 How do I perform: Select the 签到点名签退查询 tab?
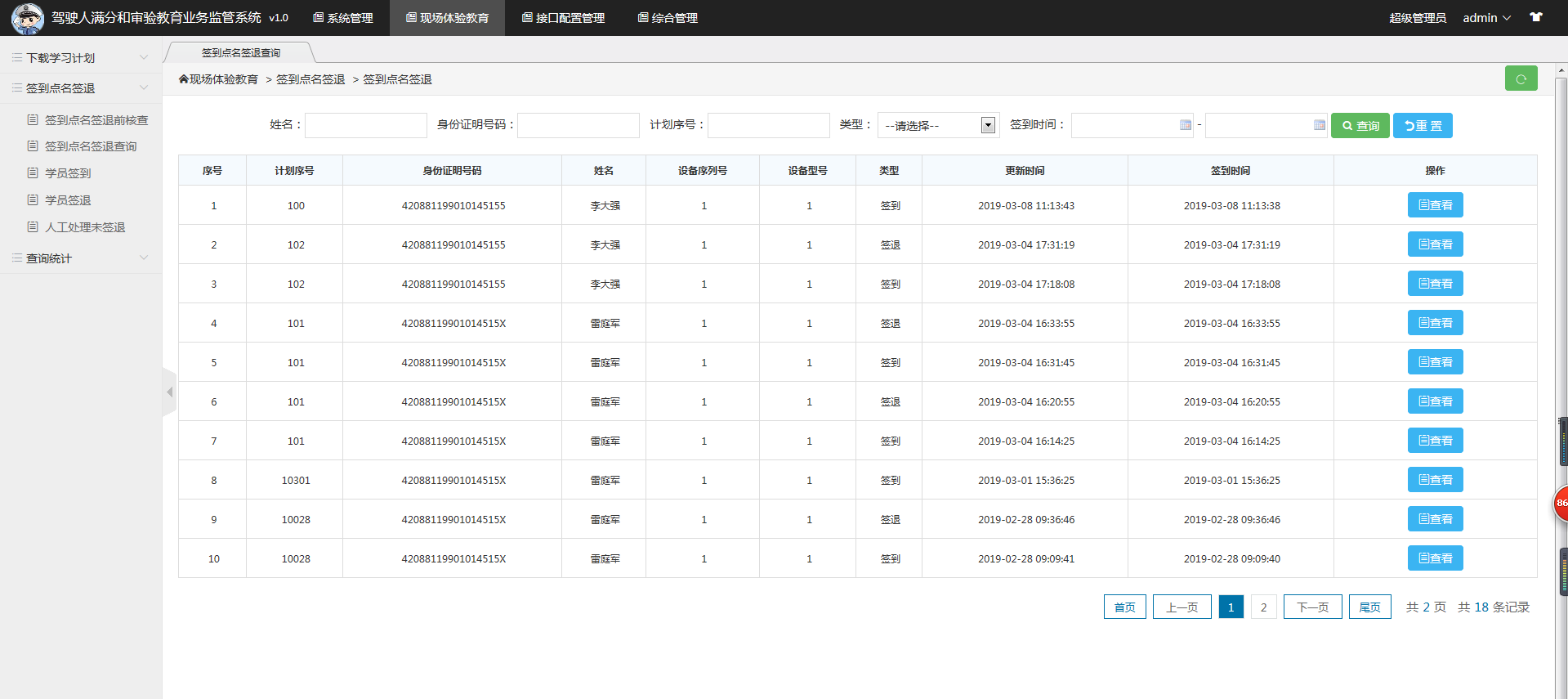pyautogui.click(x=241, y=52)
